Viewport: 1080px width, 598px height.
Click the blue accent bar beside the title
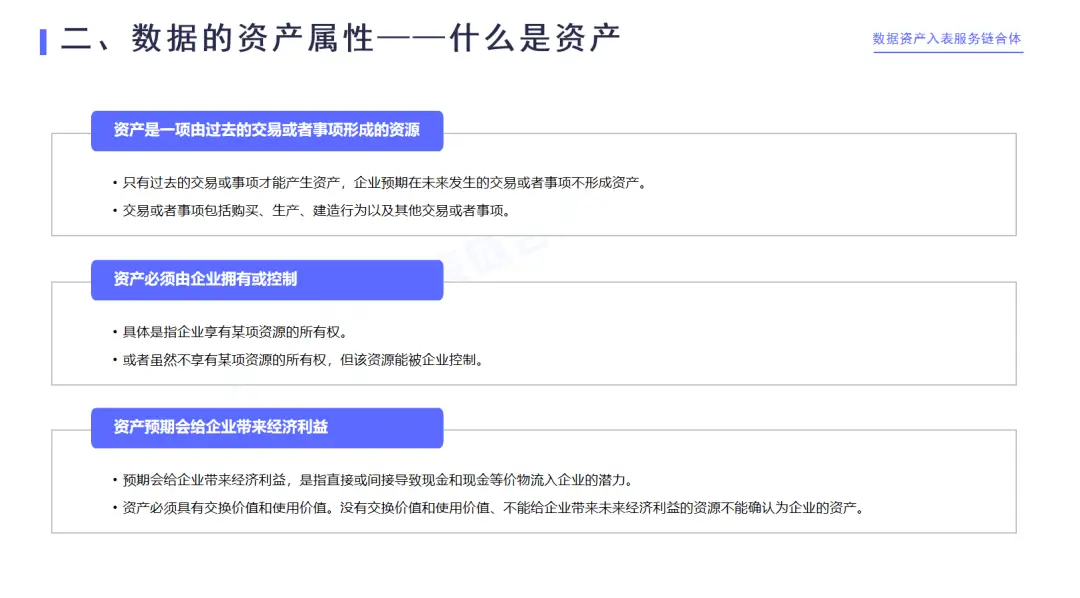43,41
